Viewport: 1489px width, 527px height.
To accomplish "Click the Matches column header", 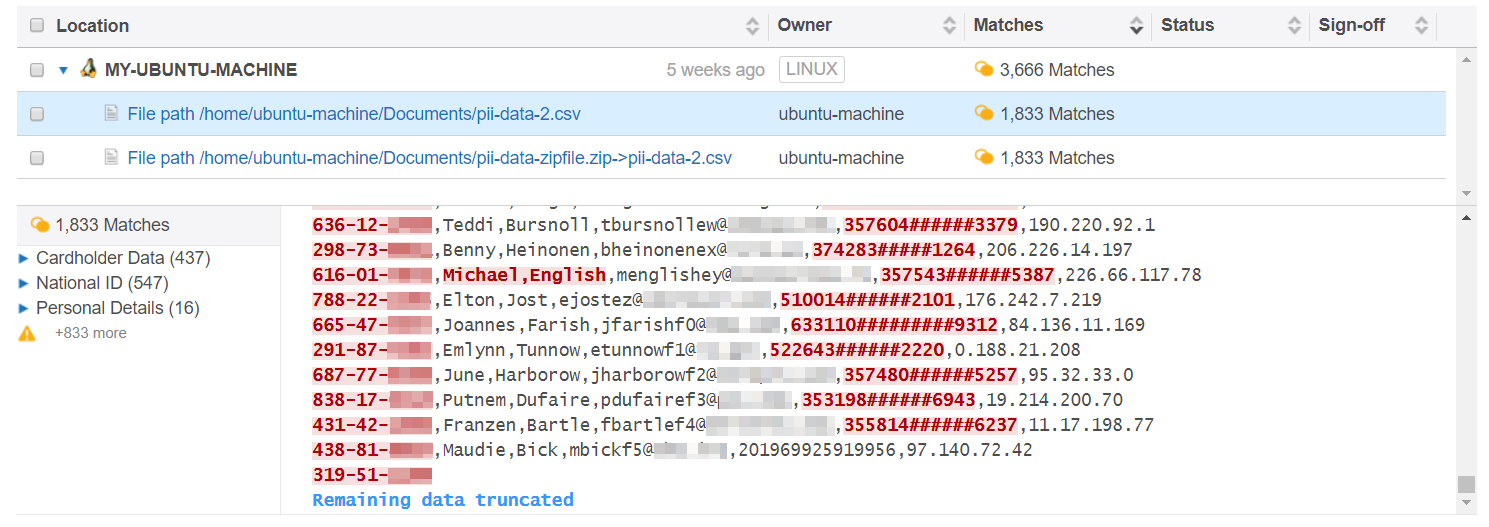I will point(1008,26).
